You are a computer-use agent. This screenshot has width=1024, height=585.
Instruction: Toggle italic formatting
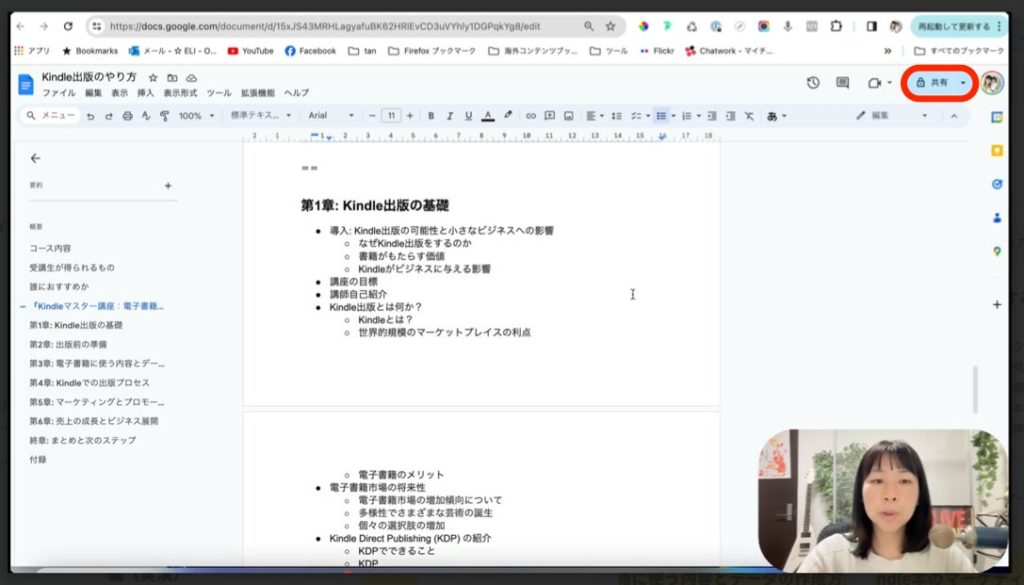450,116
